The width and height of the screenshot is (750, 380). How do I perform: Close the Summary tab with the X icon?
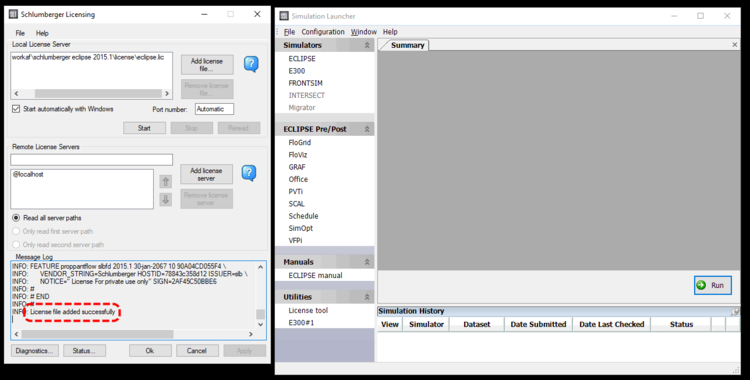click(x=735, y=45)
